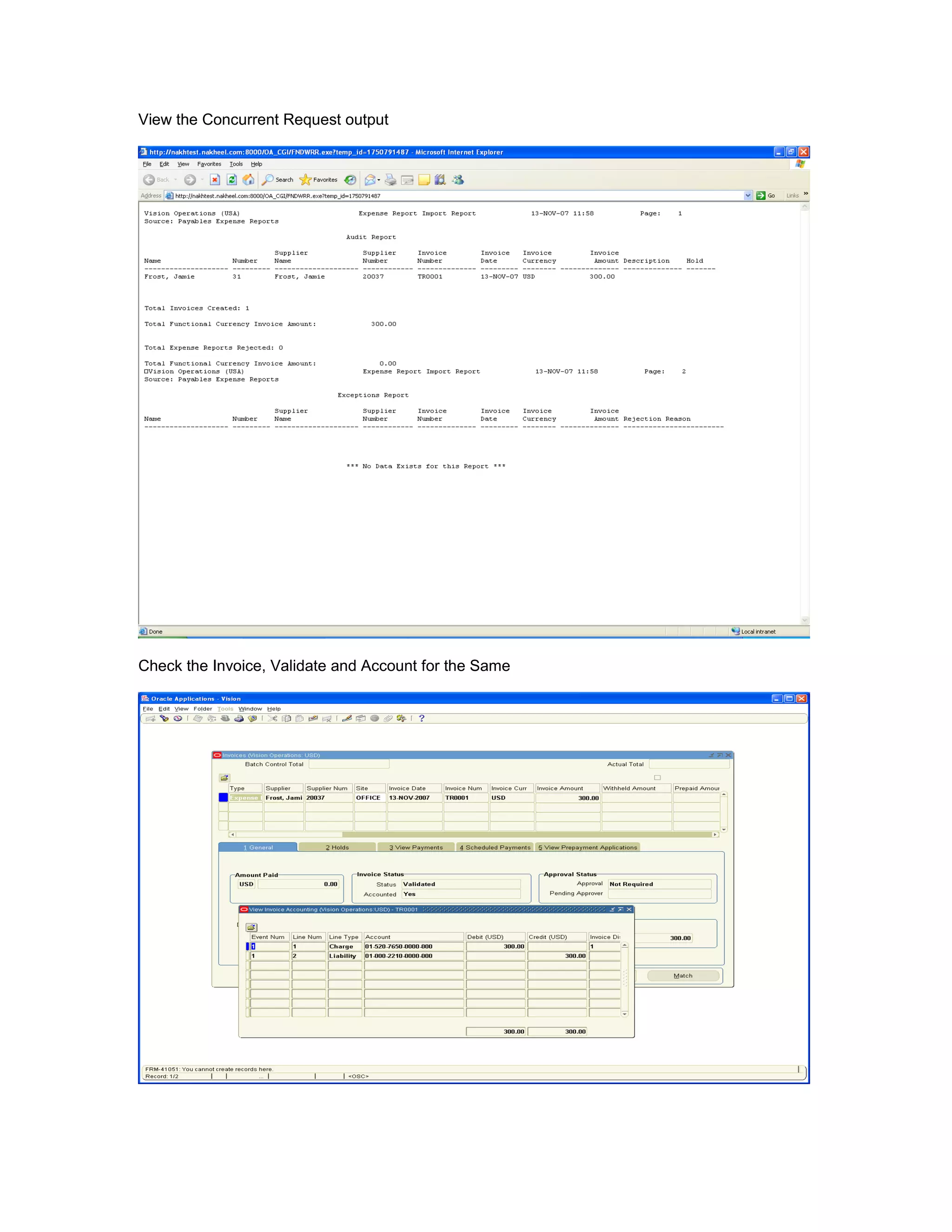Image resolution: width=952 pixels, height=1232 pixels.
Task: Click the Oracle Edit Field pencil icon
Action: click(x=347, y=718)
